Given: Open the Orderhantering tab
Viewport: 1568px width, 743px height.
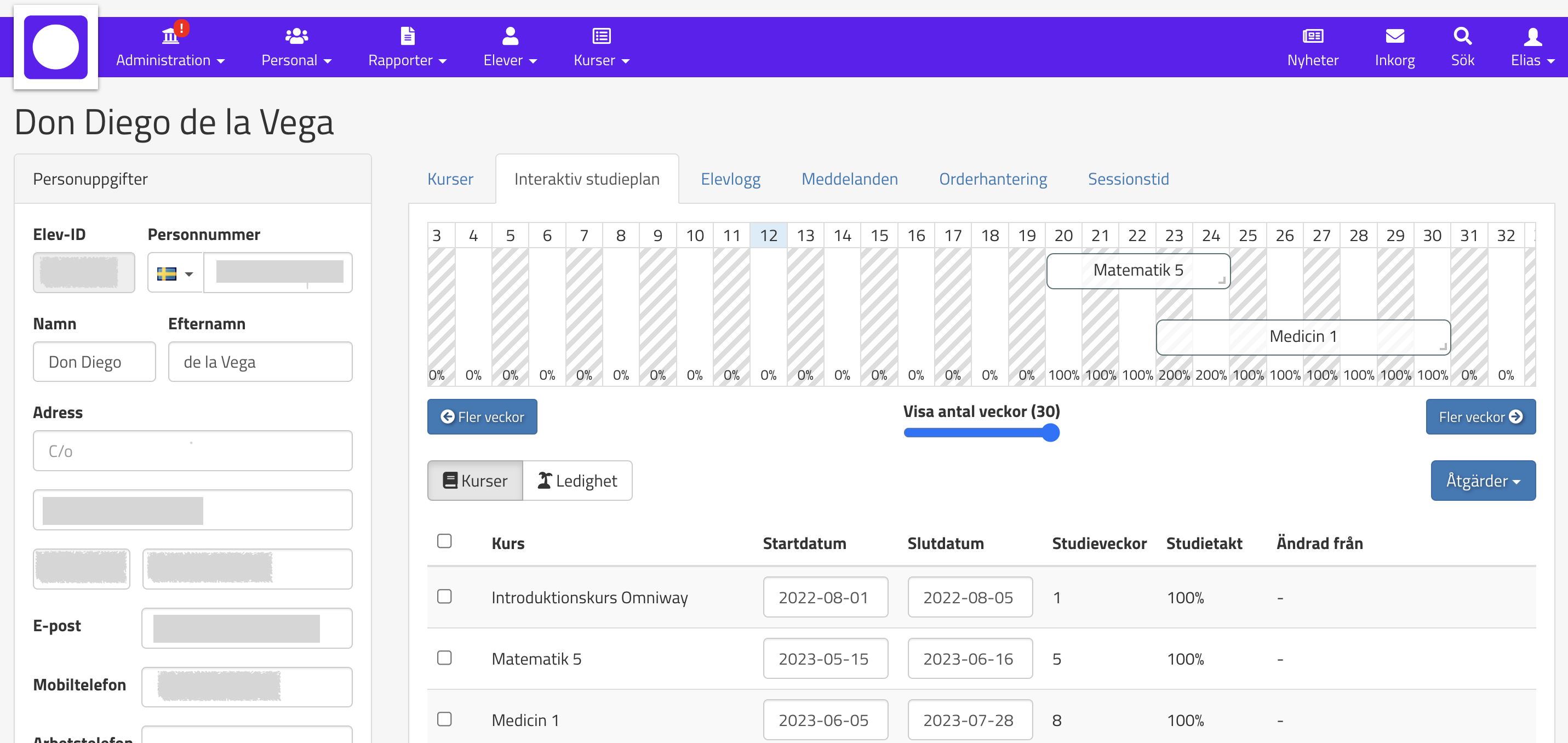Looking at the screenshot, I should (992, 179).
